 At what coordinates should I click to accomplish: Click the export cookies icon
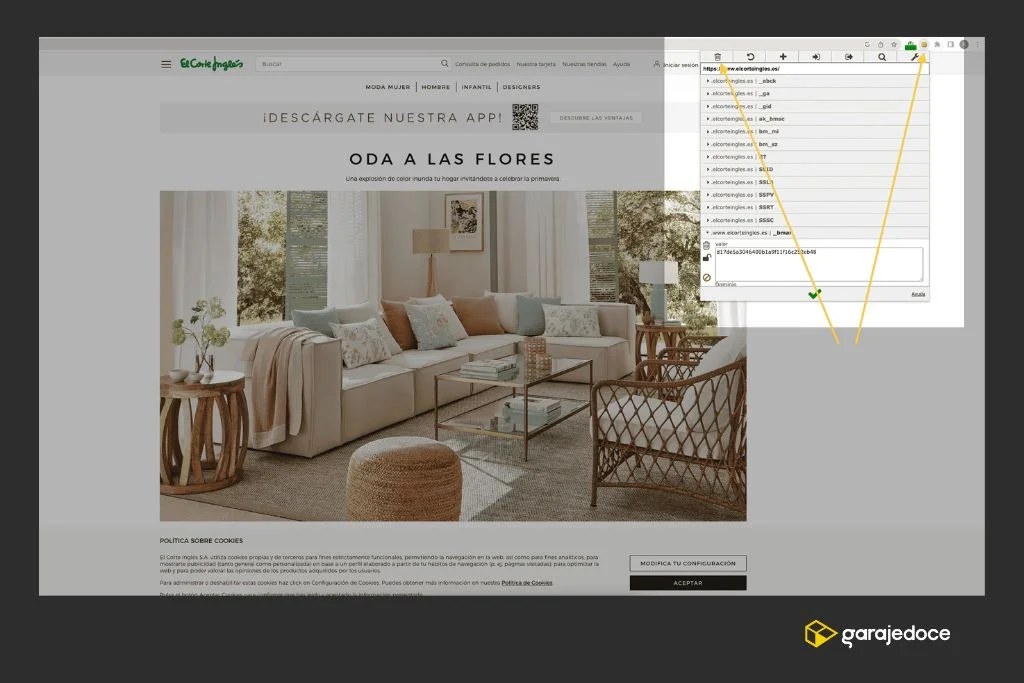[x=849, y=57]
